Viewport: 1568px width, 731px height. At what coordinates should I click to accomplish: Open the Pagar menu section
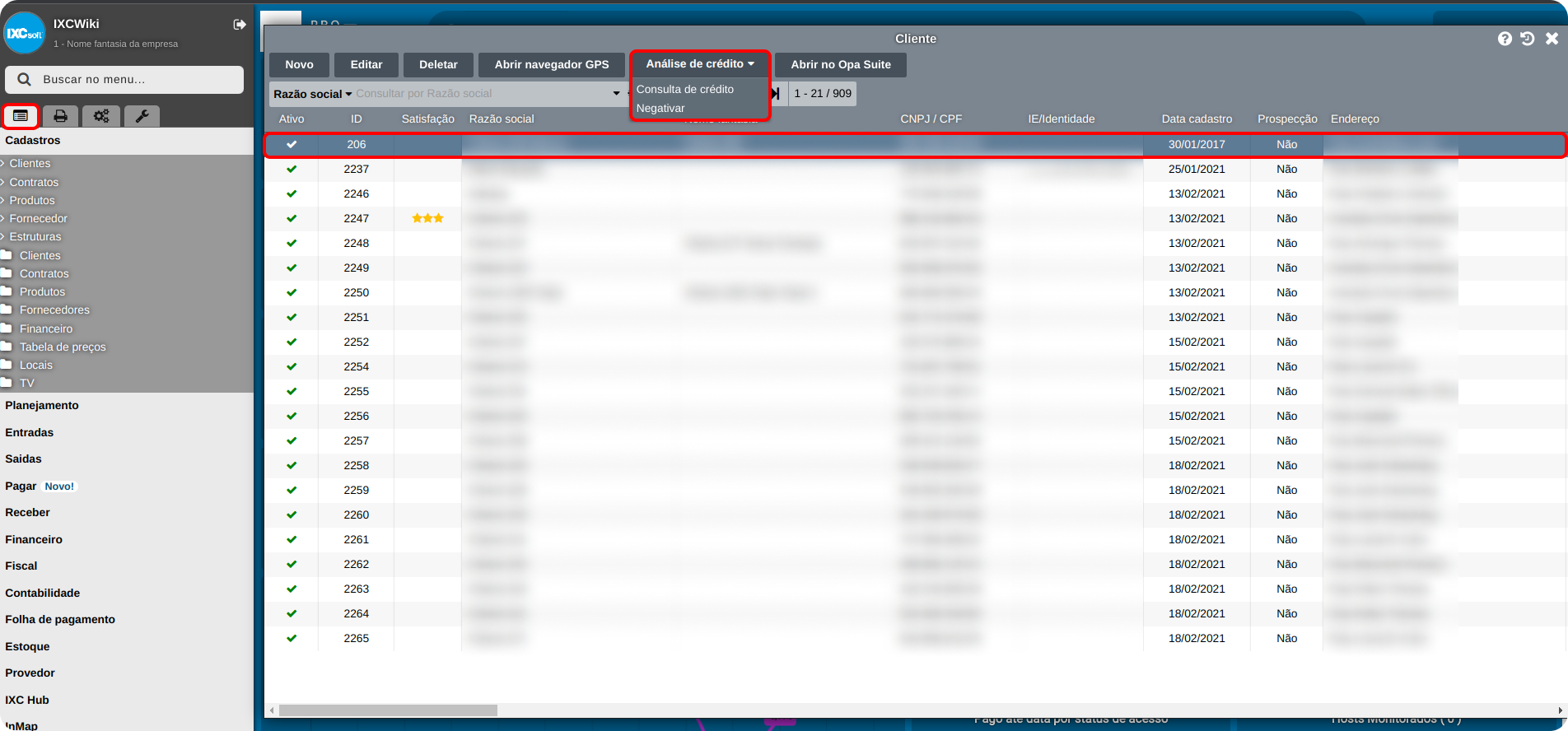(21, 486)
